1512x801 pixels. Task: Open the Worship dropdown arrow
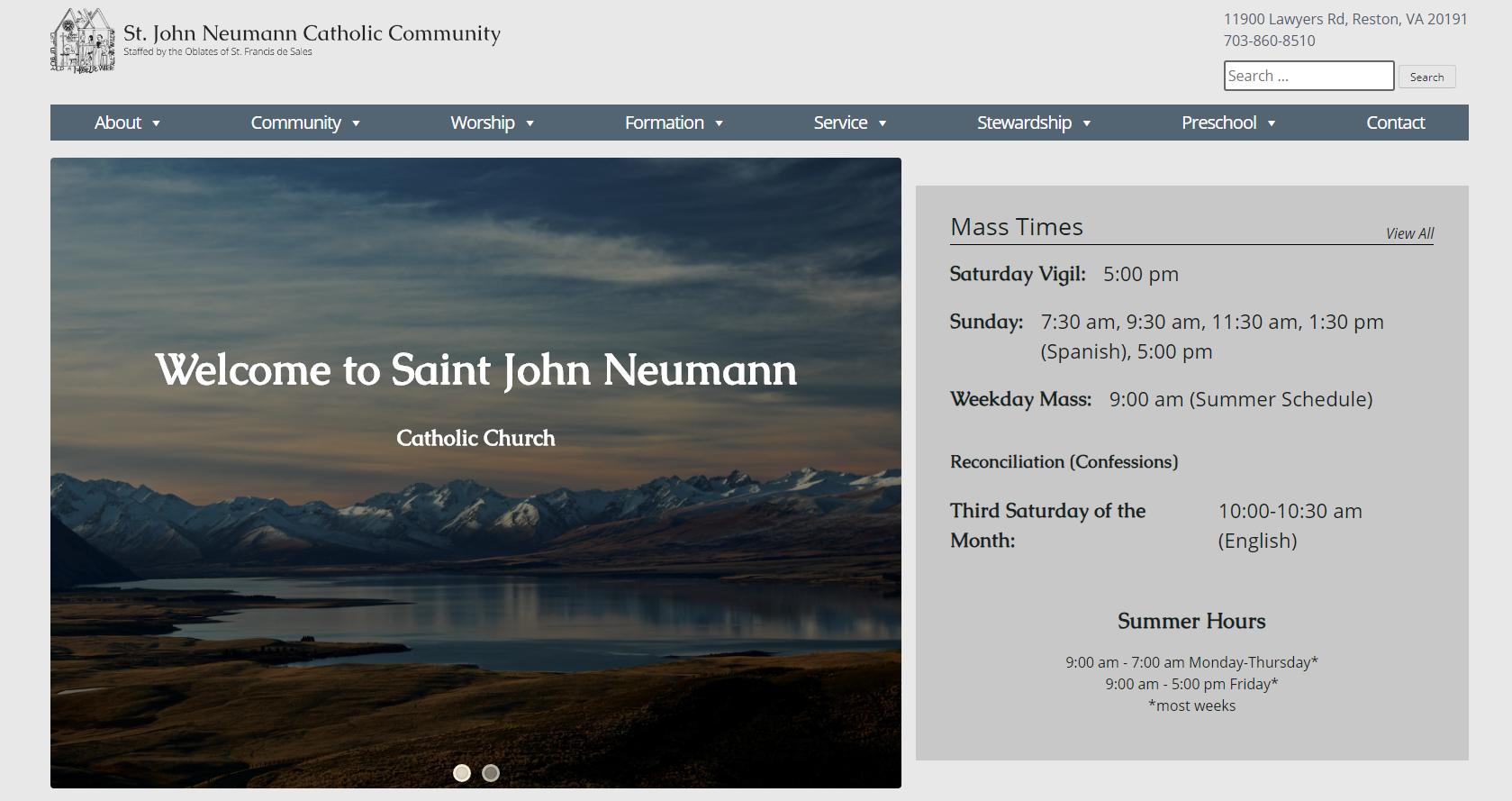point(530,123)
